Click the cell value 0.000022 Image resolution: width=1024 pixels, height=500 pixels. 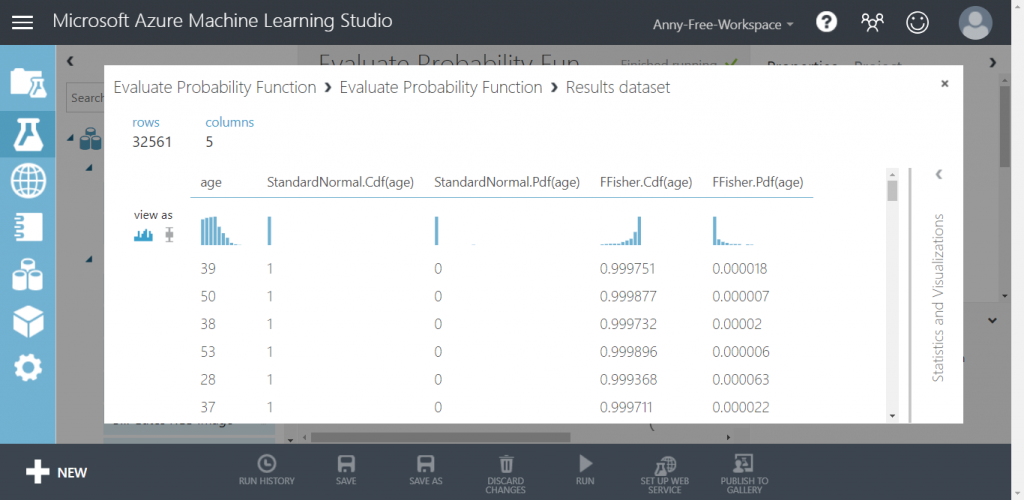click(x=741, y=407)
